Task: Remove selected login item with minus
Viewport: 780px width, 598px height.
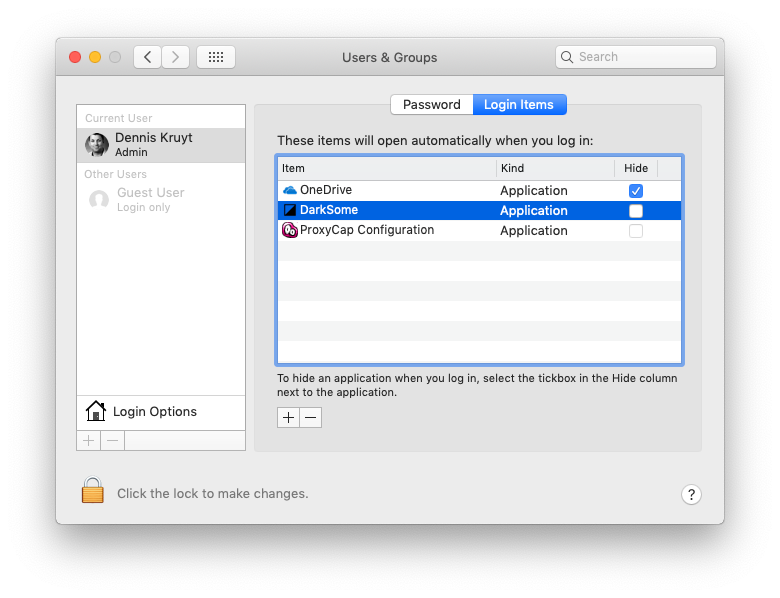Action: tap(310, 417)
